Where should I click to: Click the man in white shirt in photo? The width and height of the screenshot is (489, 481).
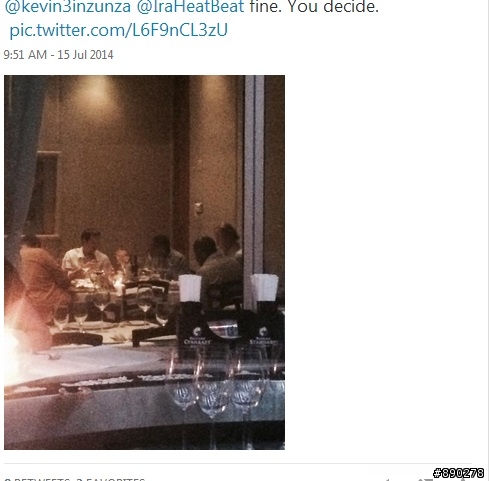coord(87,254)
